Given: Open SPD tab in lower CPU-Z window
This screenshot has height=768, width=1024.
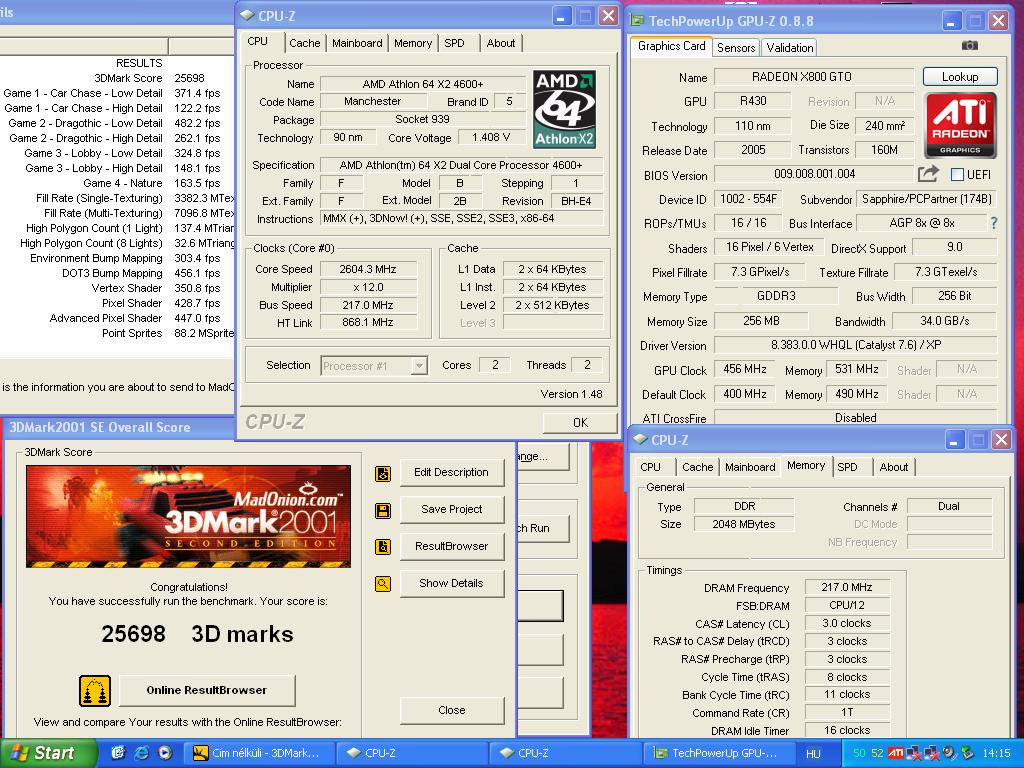Looking at the screenshot, I should (x=847, y=467).
